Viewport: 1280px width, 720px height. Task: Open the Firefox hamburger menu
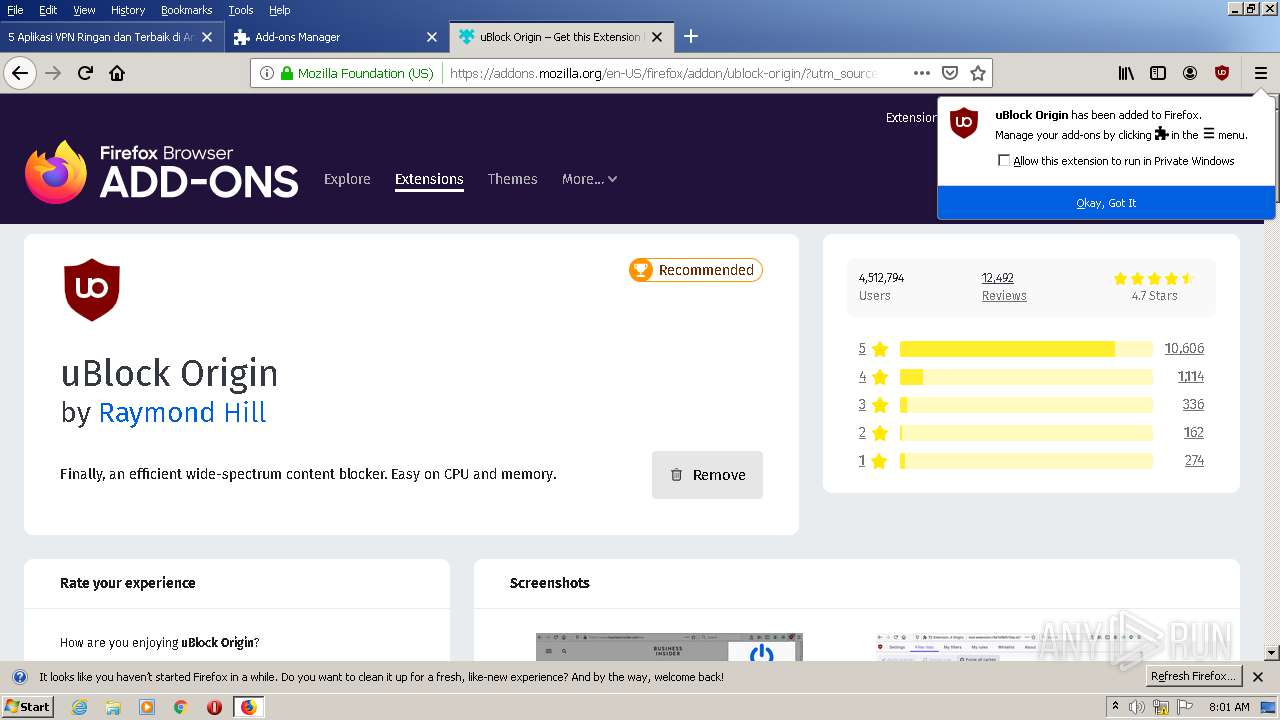point(1260,73)
